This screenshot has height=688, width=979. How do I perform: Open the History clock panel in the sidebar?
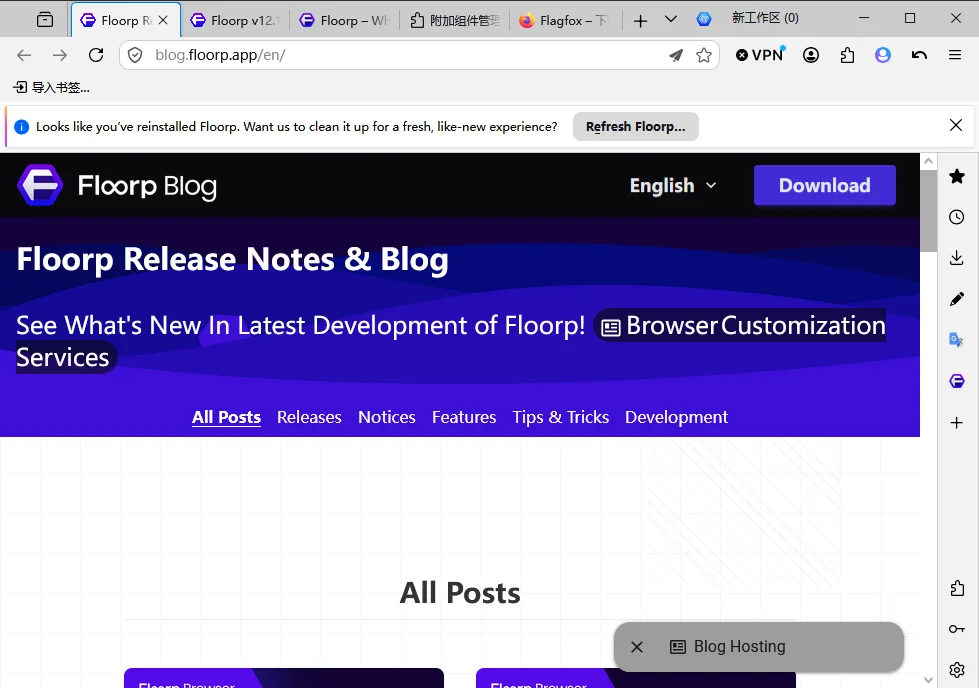coord(957,217)
